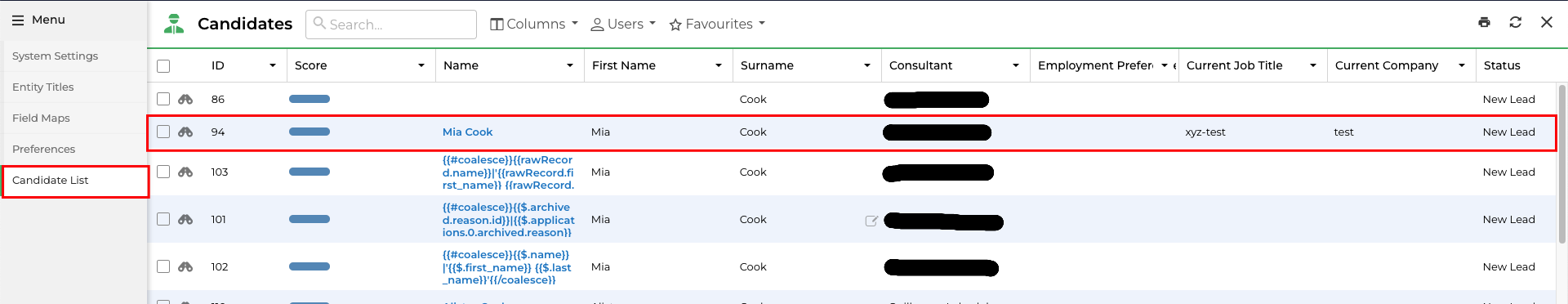Click the candidates Search field

(391, 25)
